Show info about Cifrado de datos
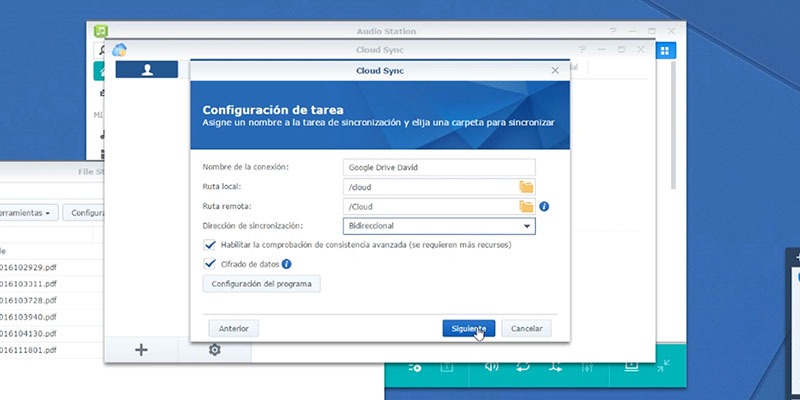 coord(286,264)
